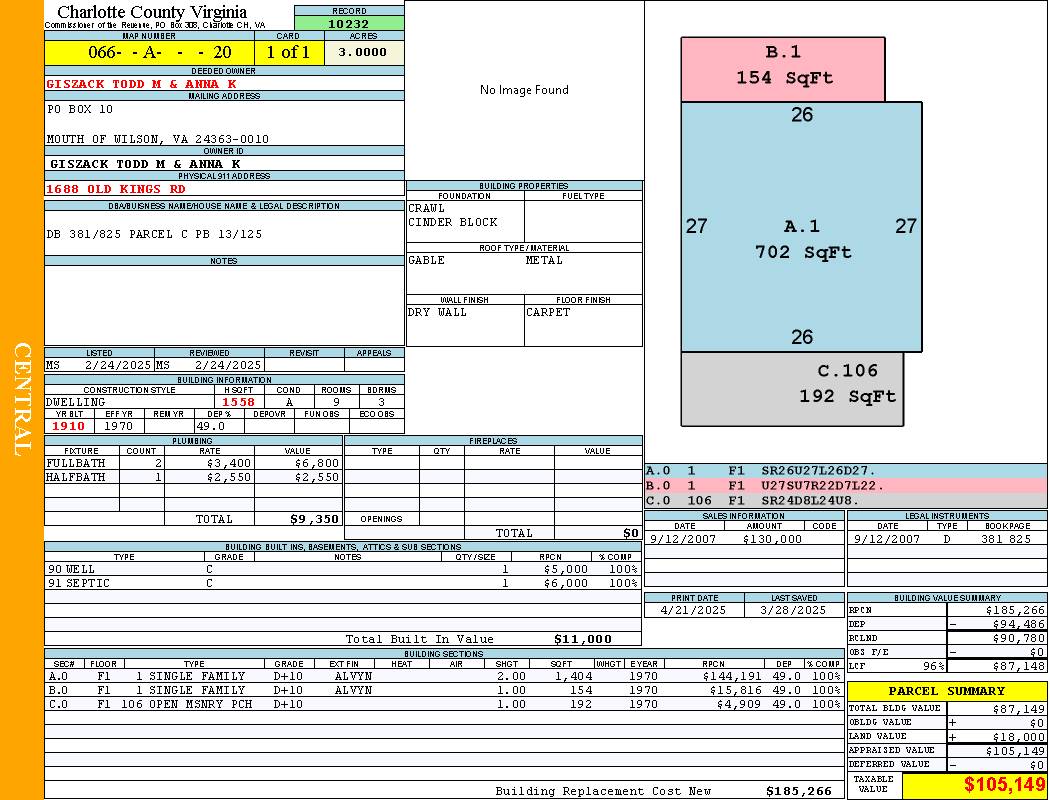1050x800 pixels.
Task: Click HALFBATH plumbing fixture row
Action: coord(193,477)
